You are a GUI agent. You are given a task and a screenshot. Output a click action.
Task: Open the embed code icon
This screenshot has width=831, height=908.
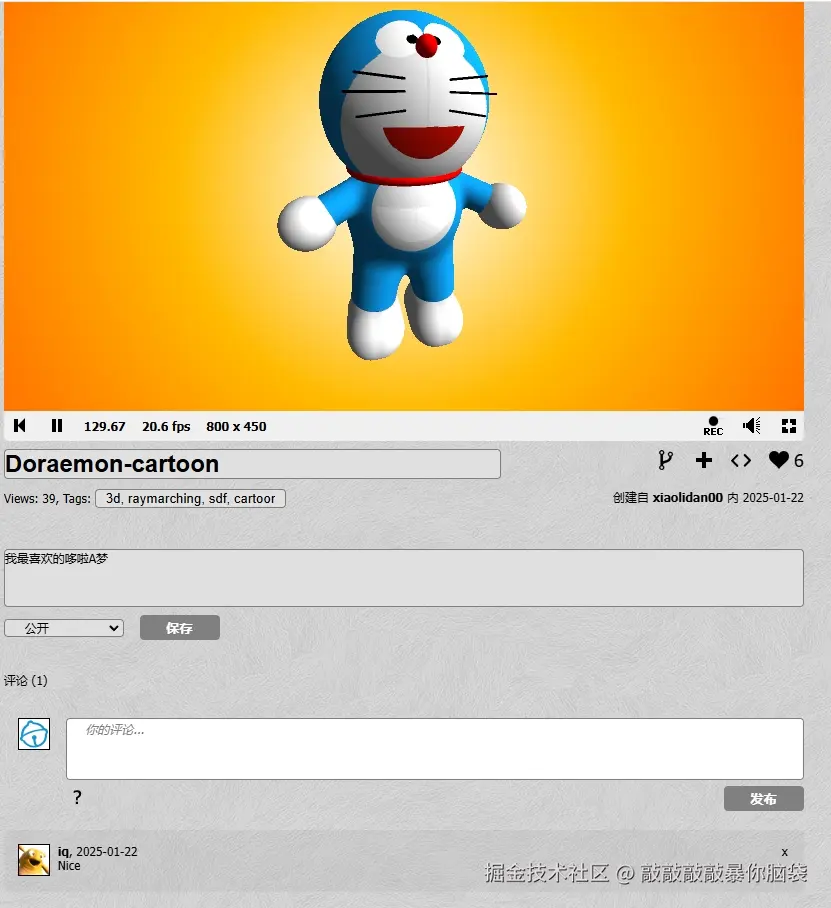tap(741, 460)
